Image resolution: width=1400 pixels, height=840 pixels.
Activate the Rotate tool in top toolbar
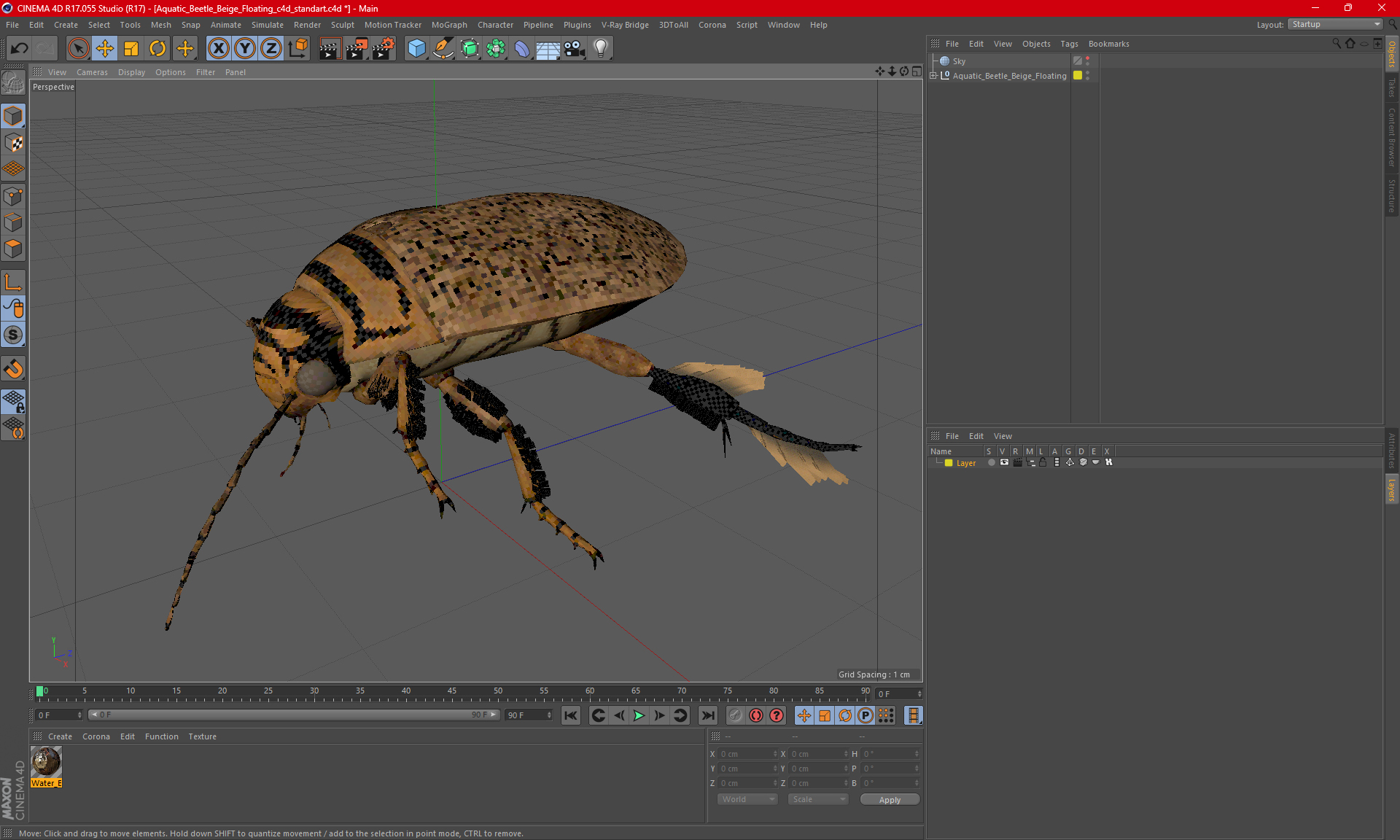tap(157, 49)
